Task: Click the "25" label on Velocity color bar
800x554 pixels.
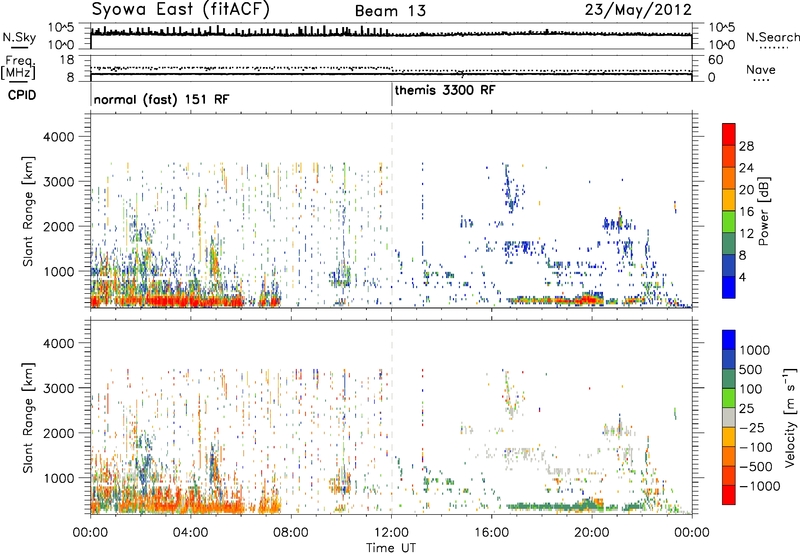Action: click(x=746, y=409)
